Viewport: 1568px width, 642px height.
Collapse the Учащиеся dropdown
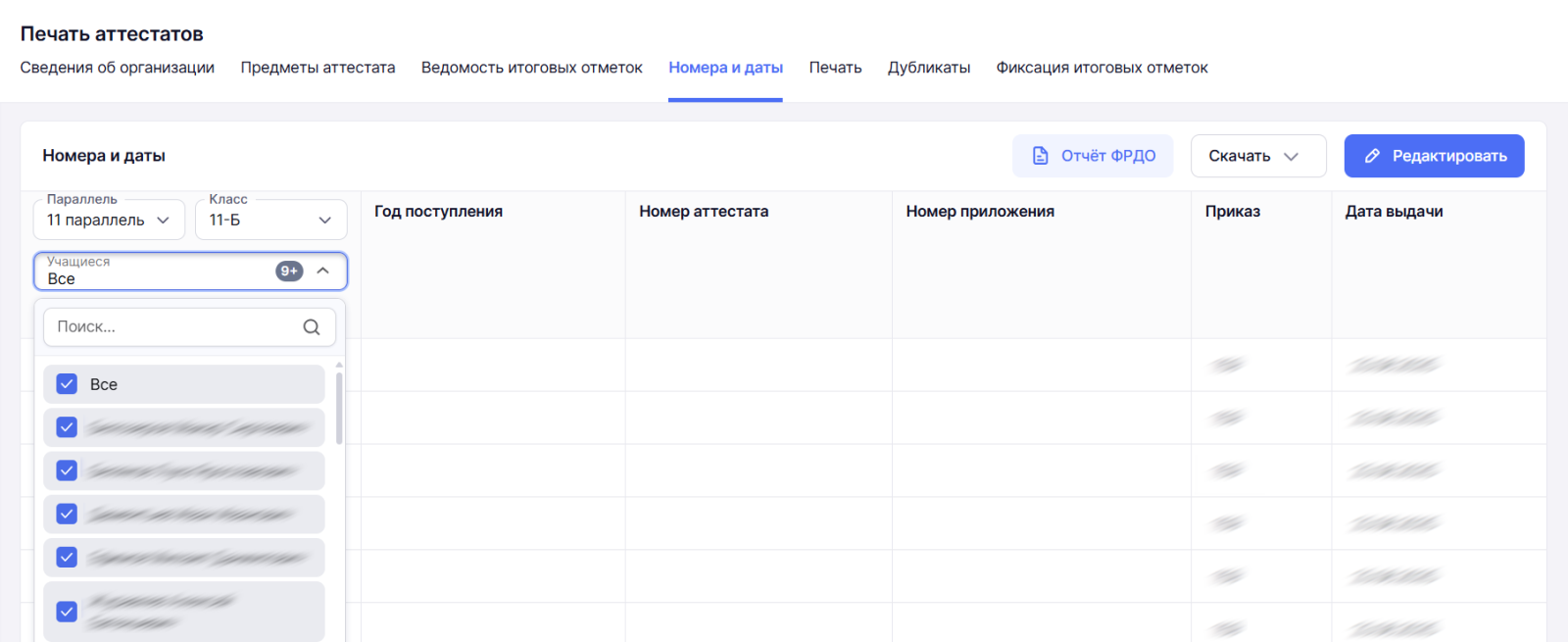(x=322, y=271)
